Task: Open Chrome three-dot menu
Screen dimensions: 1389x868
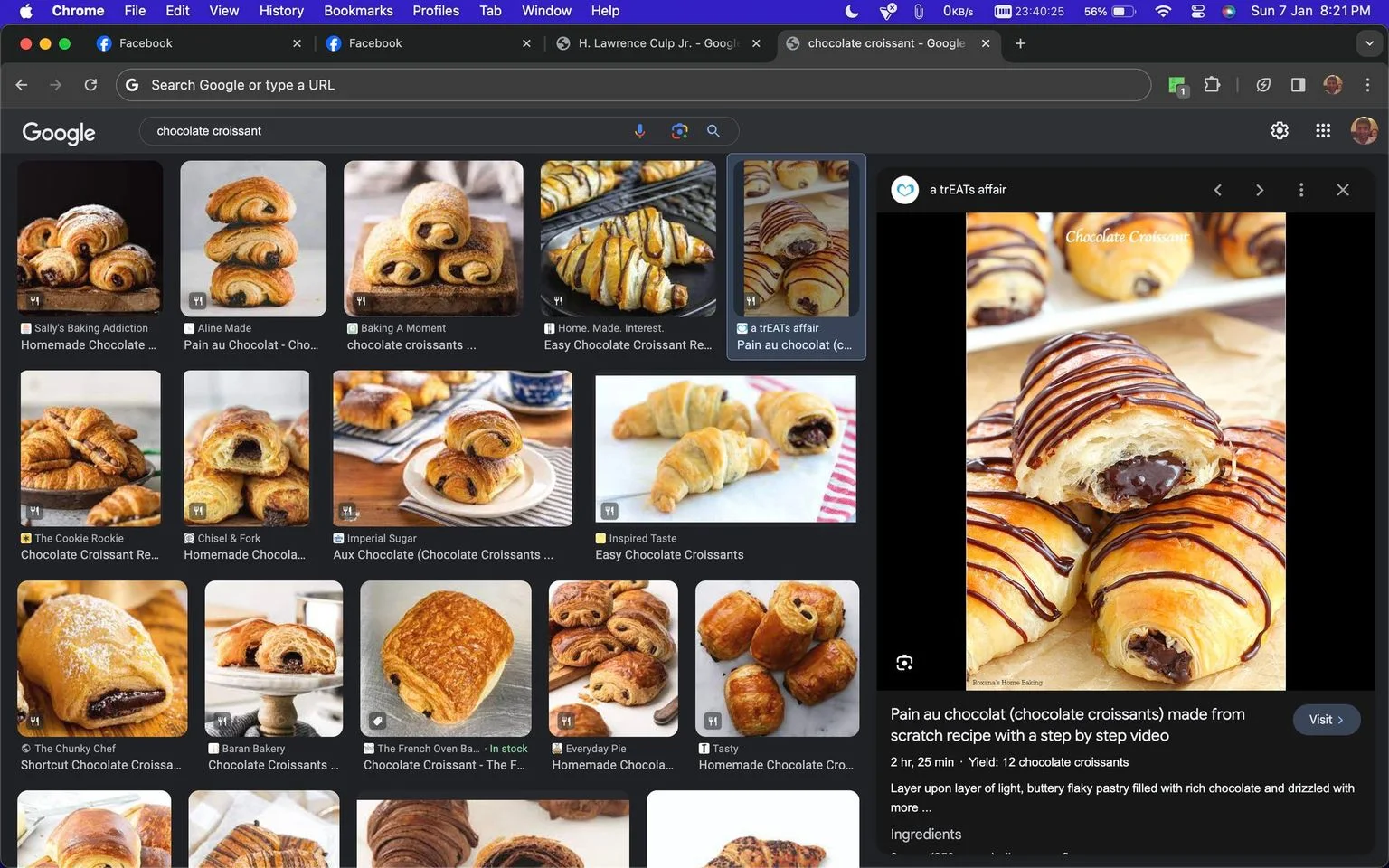Action: (x=1367, y=85)
